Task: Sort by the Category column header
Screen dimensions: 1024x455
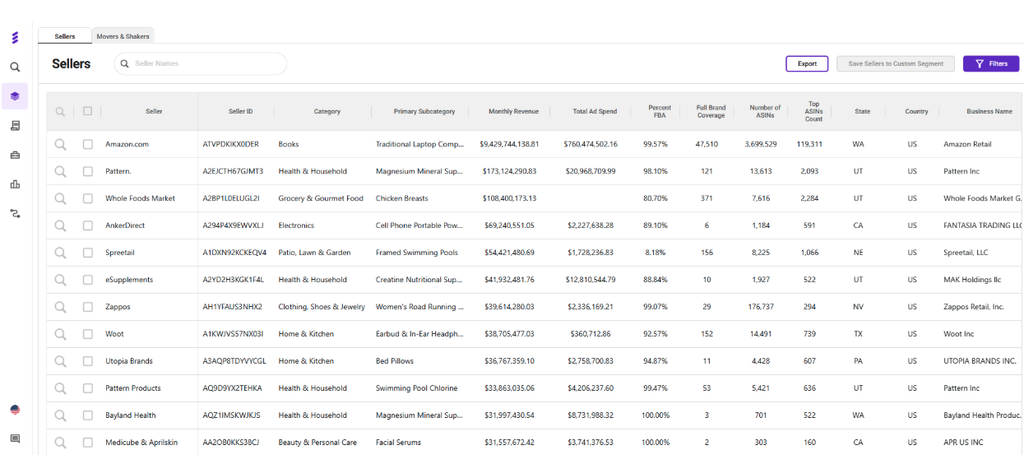Action: 327,112
